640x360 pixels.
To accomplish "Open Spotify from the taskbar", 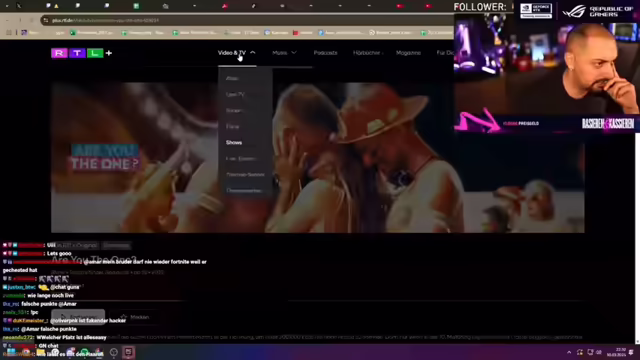I will 84,352.
